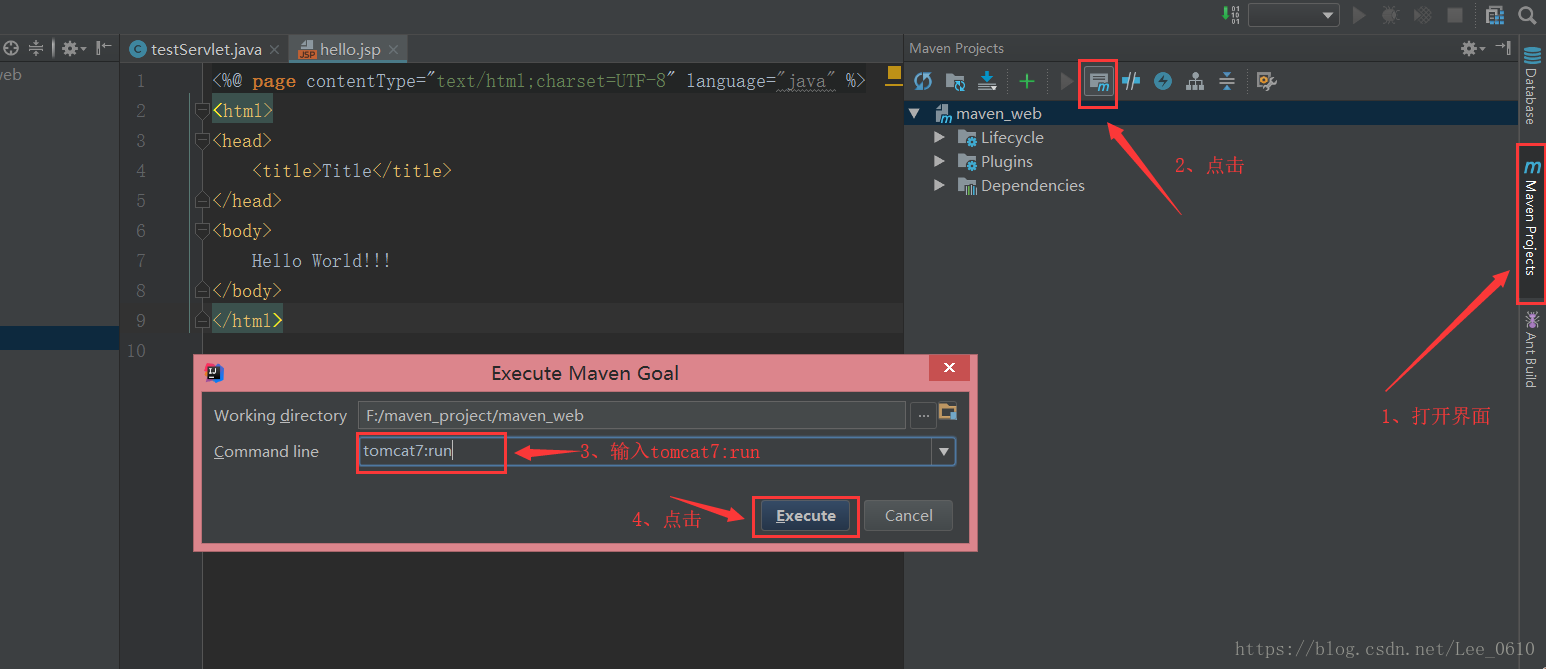Click the Title text in editor
Viewport: 1546px width, 669px height.
[347, 171]
